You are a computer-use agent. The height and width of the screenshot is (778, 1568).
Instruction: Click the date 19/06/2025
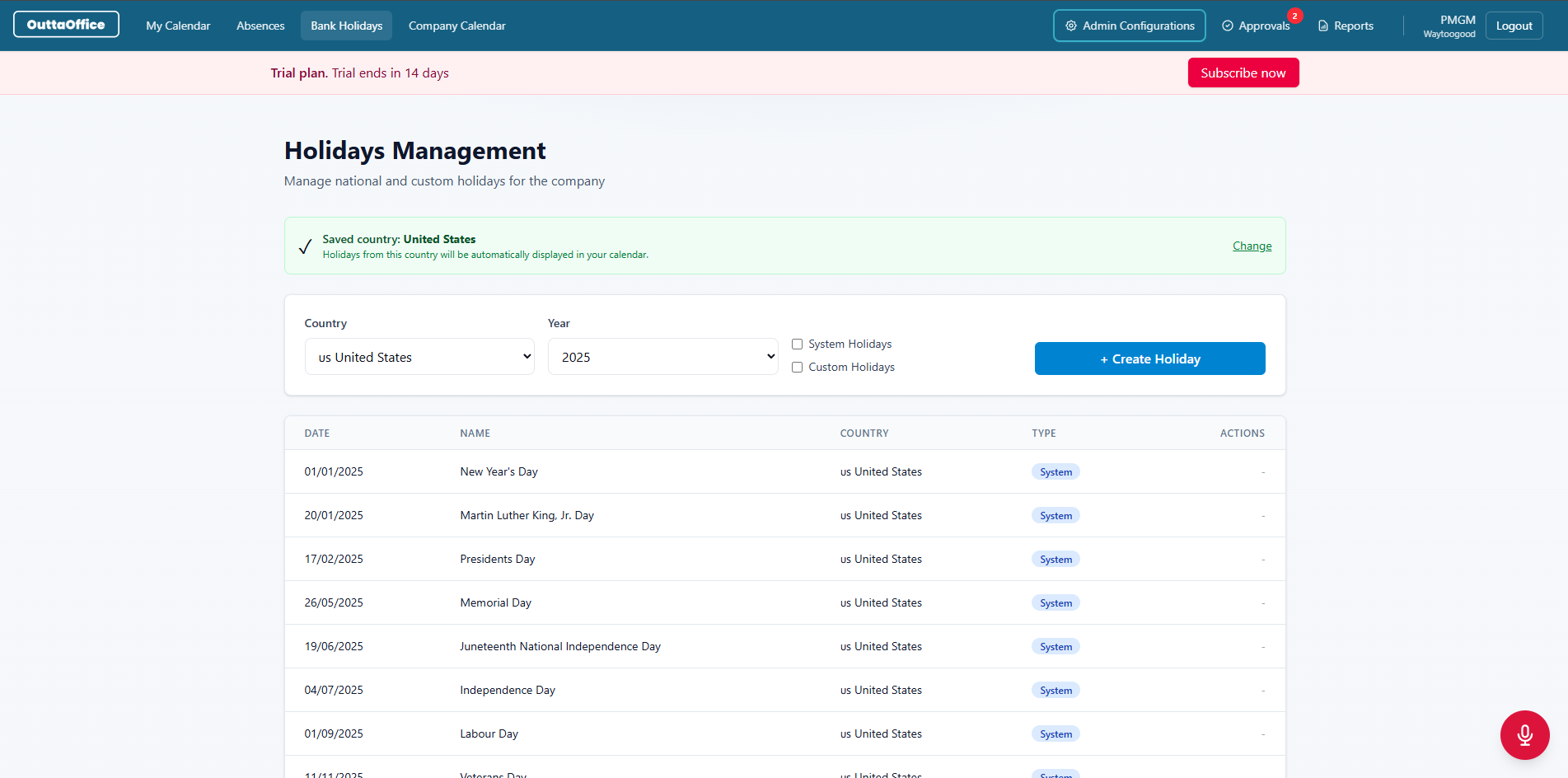coord(334,646)
